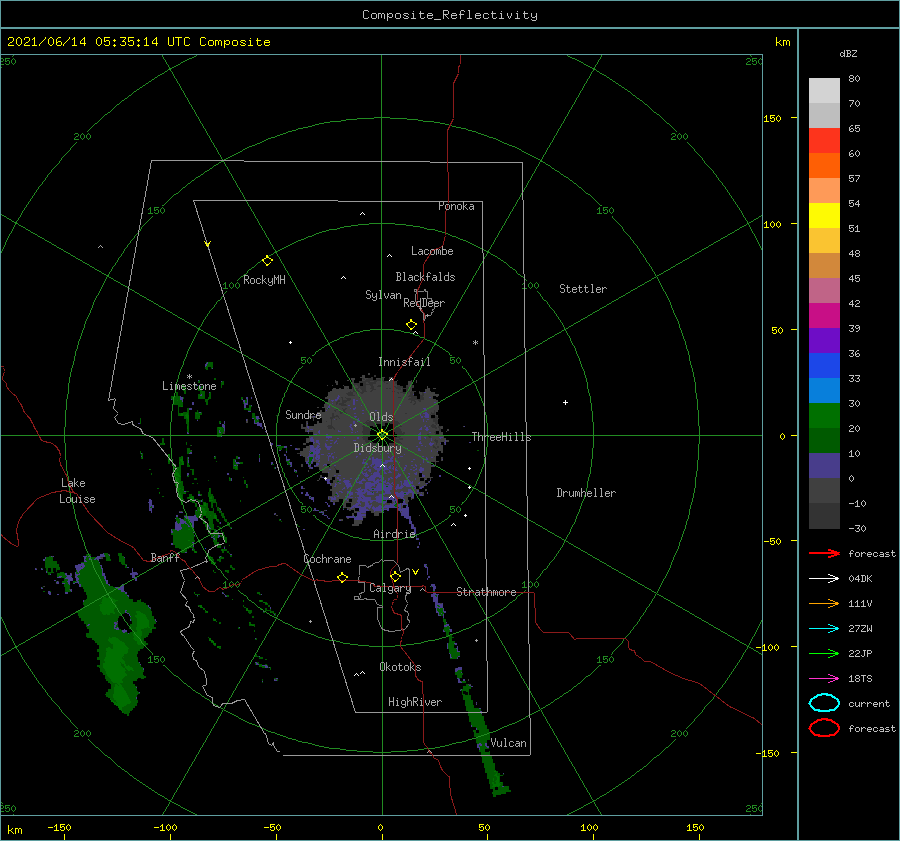
Task: Click the light gray 80-70 dBZ swatch
Action: 824,91
